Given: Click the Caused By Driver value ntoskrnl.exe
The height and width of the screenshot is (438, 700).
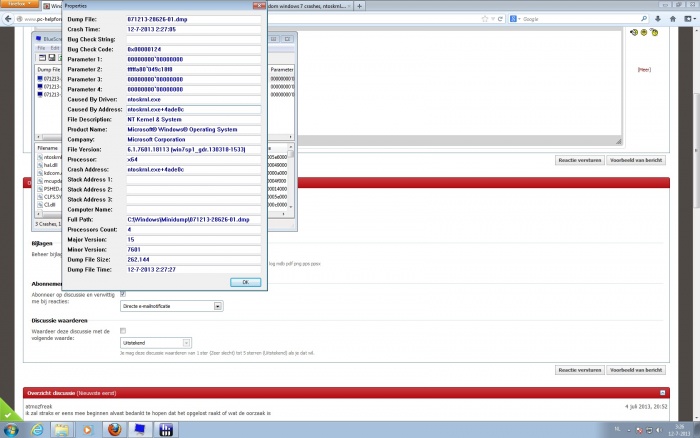Looking at the screenshot, I should (x=193, y=99).
